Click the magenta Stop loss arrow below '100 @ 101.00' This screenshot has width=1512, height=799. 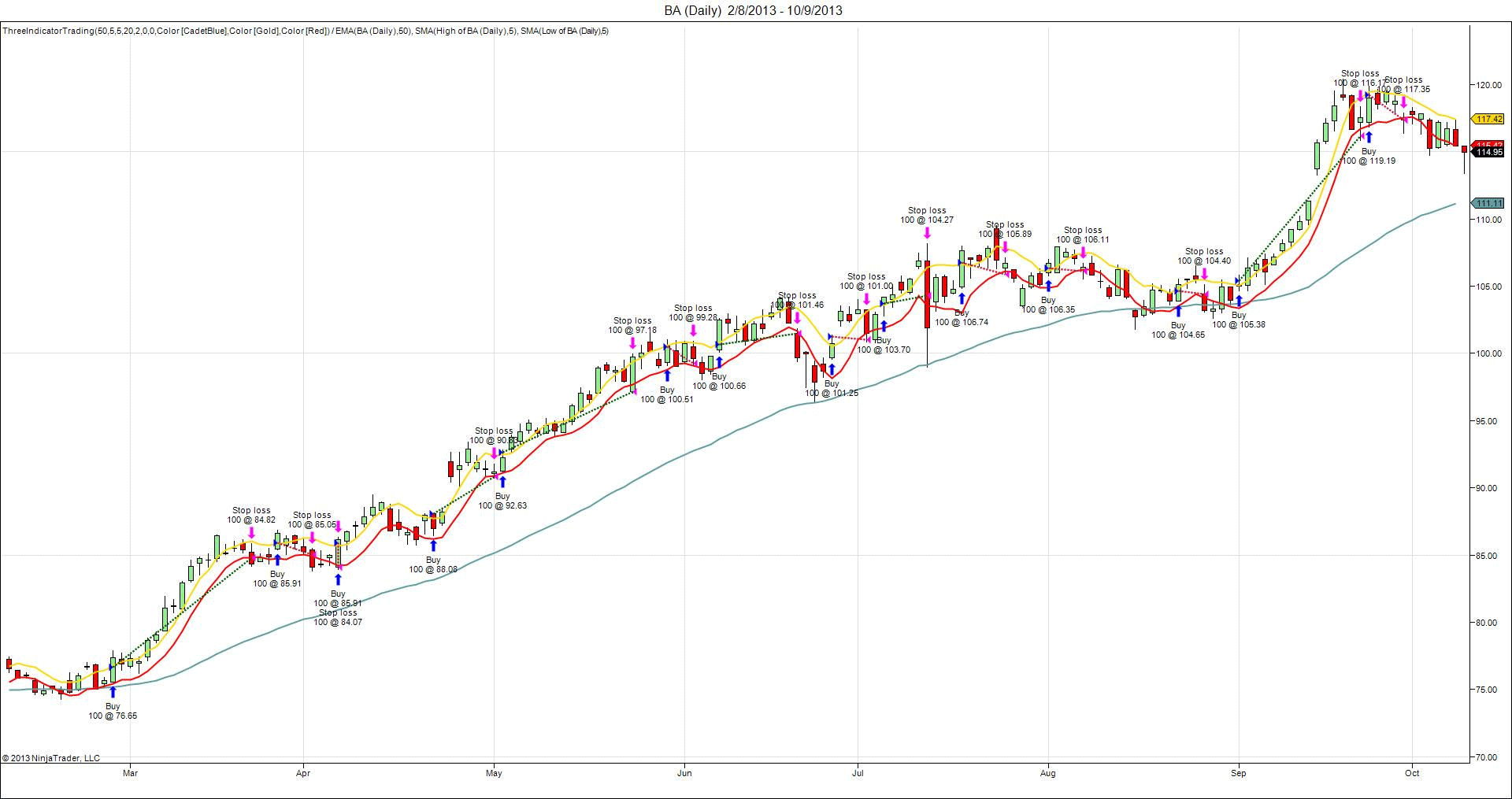click(x=866, y=299)
